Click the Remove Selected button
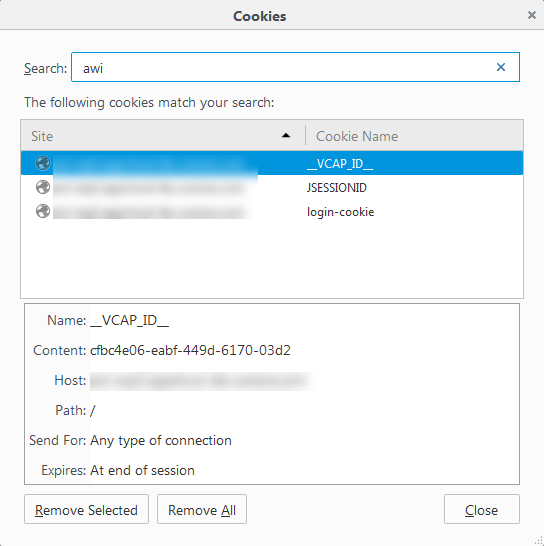Viewport: 544px width, 546px height. pos(86,509)
